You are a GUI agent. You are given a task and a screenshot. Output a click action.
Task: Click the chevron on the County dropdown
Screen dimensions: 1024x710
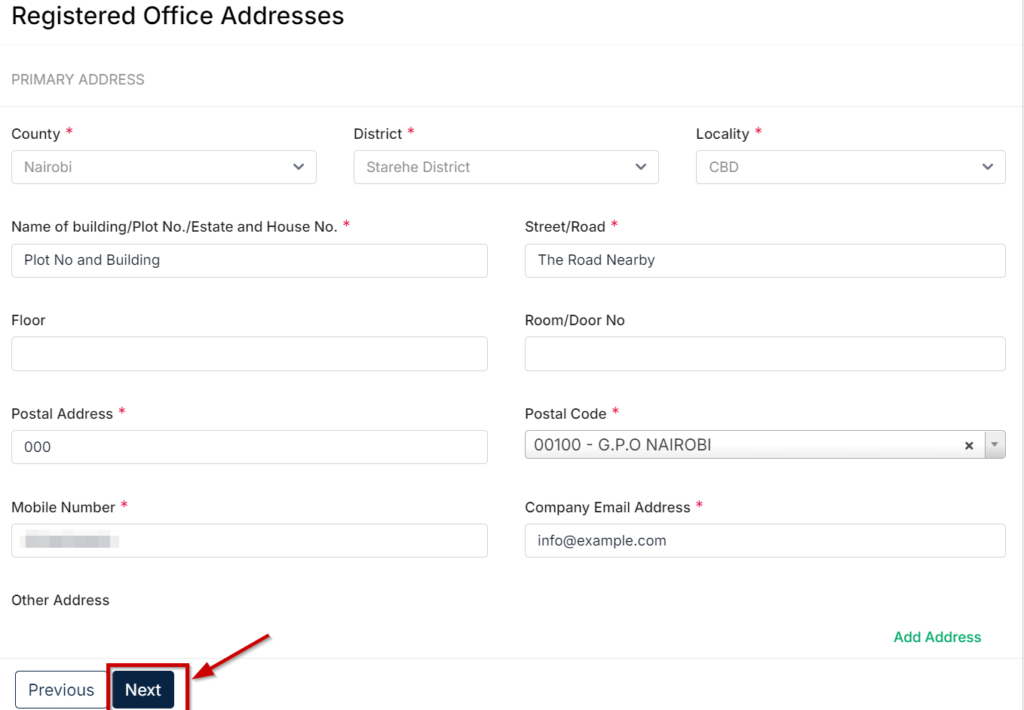[x=299, y=167]
